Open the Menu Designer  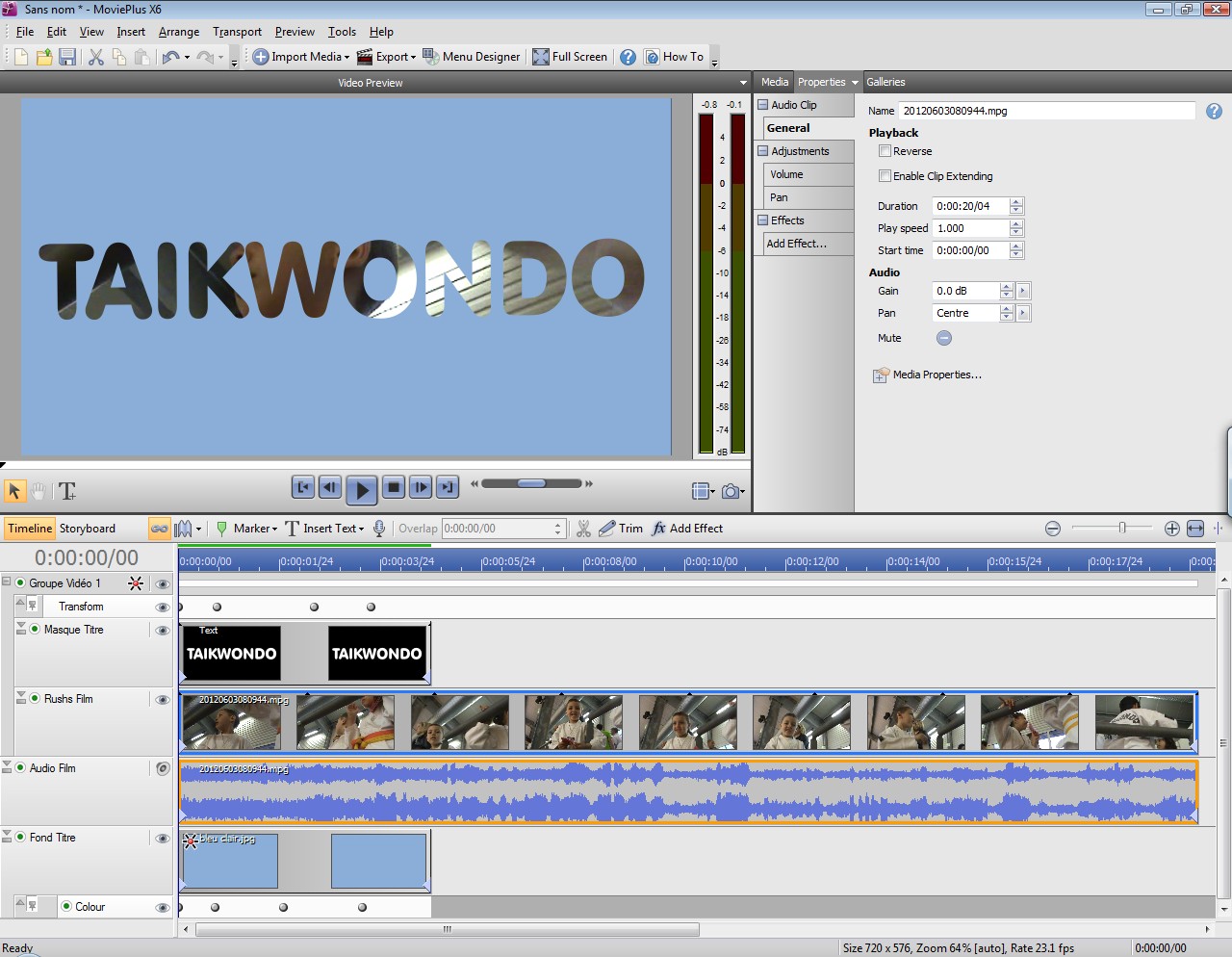471,57
